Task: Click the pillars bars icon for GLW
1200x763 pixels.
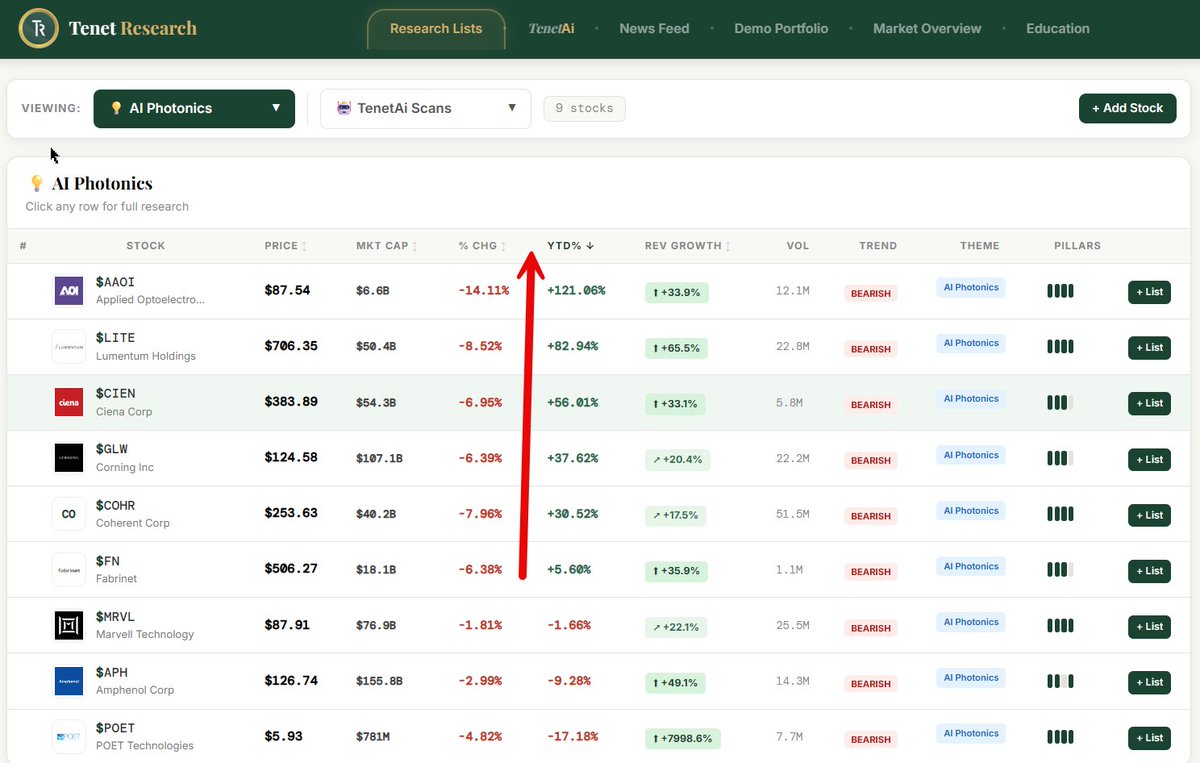Action: tap(1060, 458)
